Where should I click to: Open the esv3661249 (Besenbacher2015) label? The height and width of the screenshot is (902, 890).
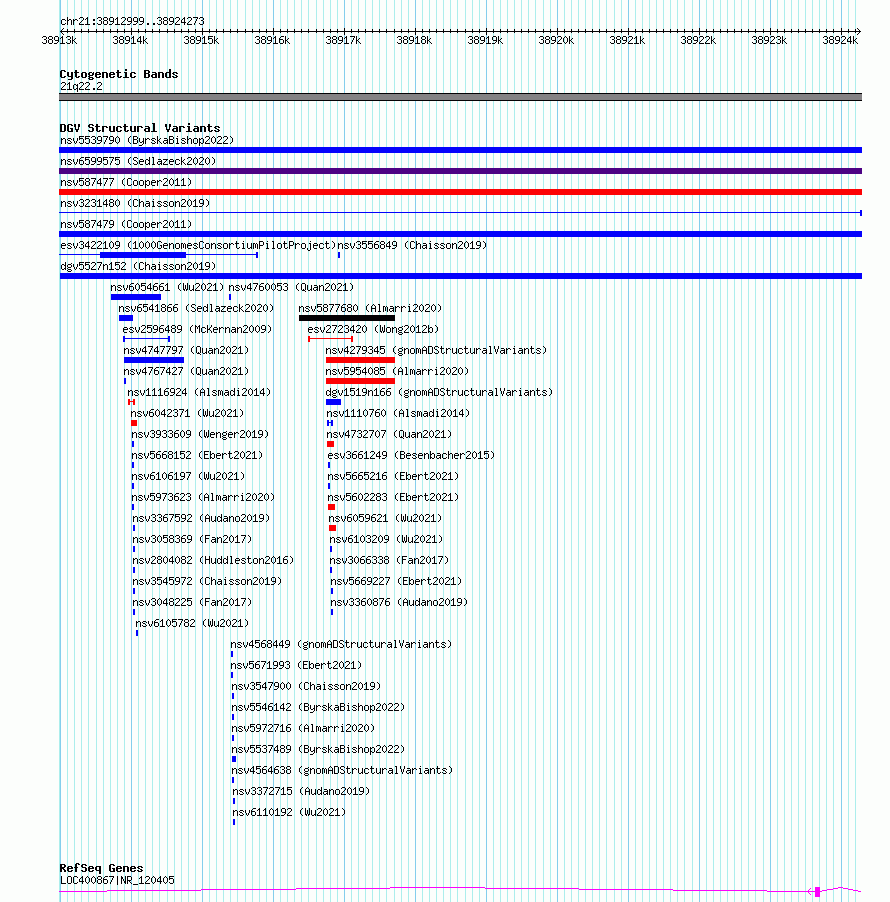411,455
